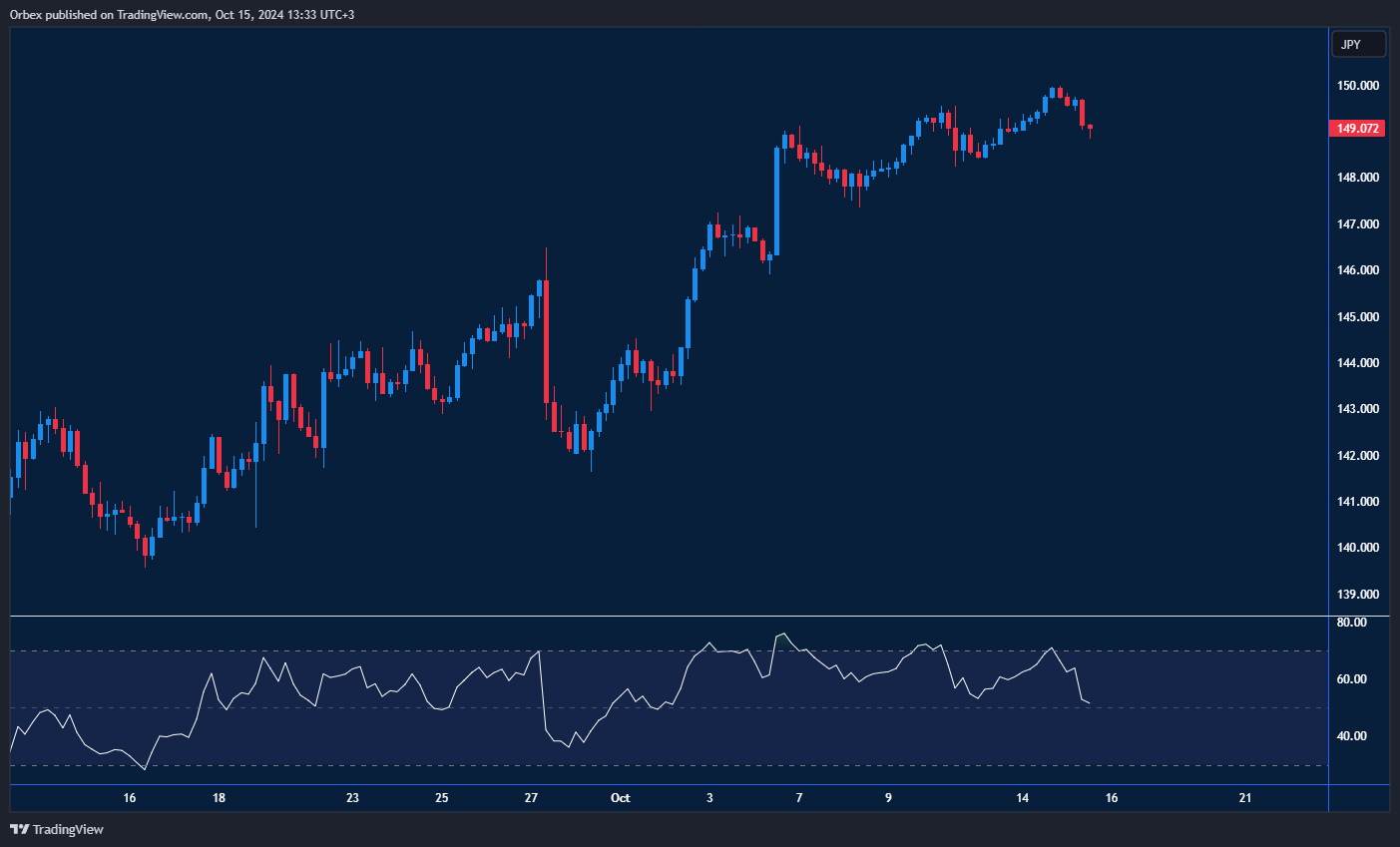Select the 60.00 label on RSI scale
The image size is (1400, 847).
(1352, 679)
